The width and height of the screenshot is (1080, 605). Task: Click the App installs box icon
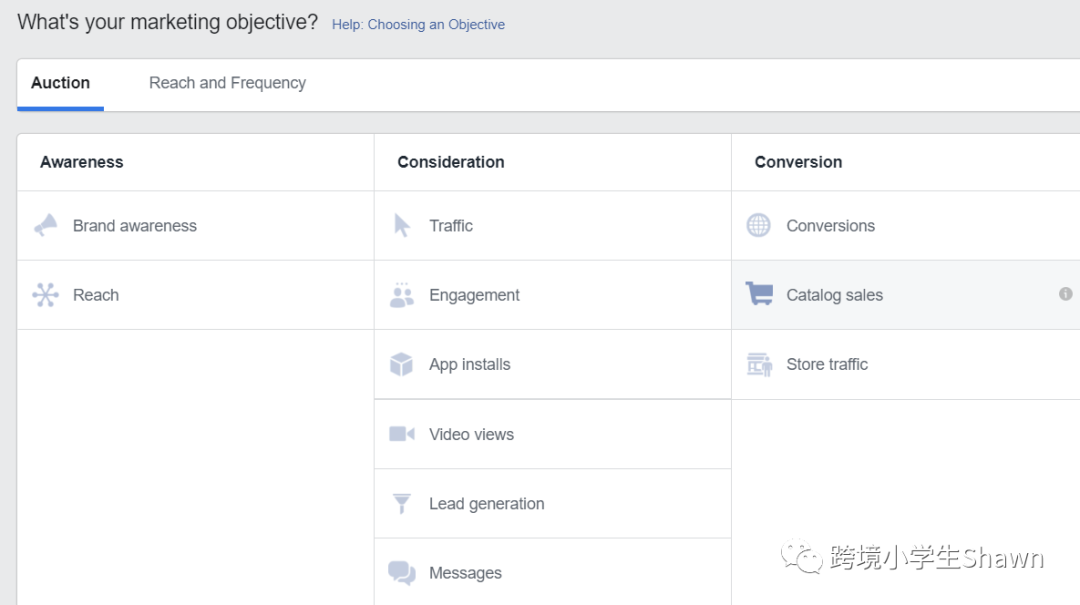402,365
